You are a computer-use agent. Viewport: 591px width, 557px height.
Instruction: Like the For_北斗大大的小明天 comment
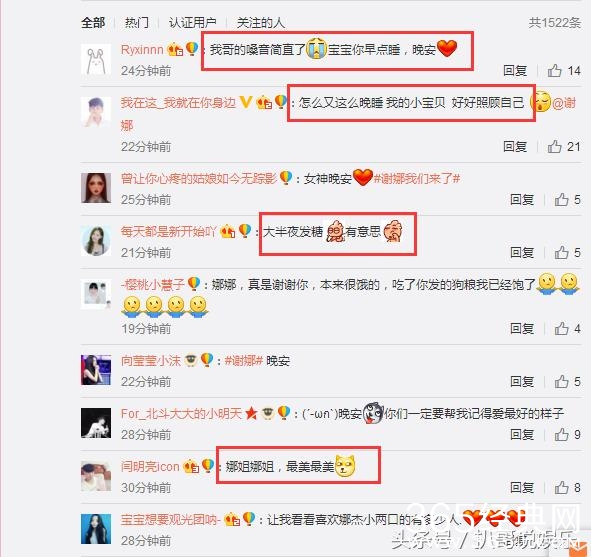coord(561,434)
